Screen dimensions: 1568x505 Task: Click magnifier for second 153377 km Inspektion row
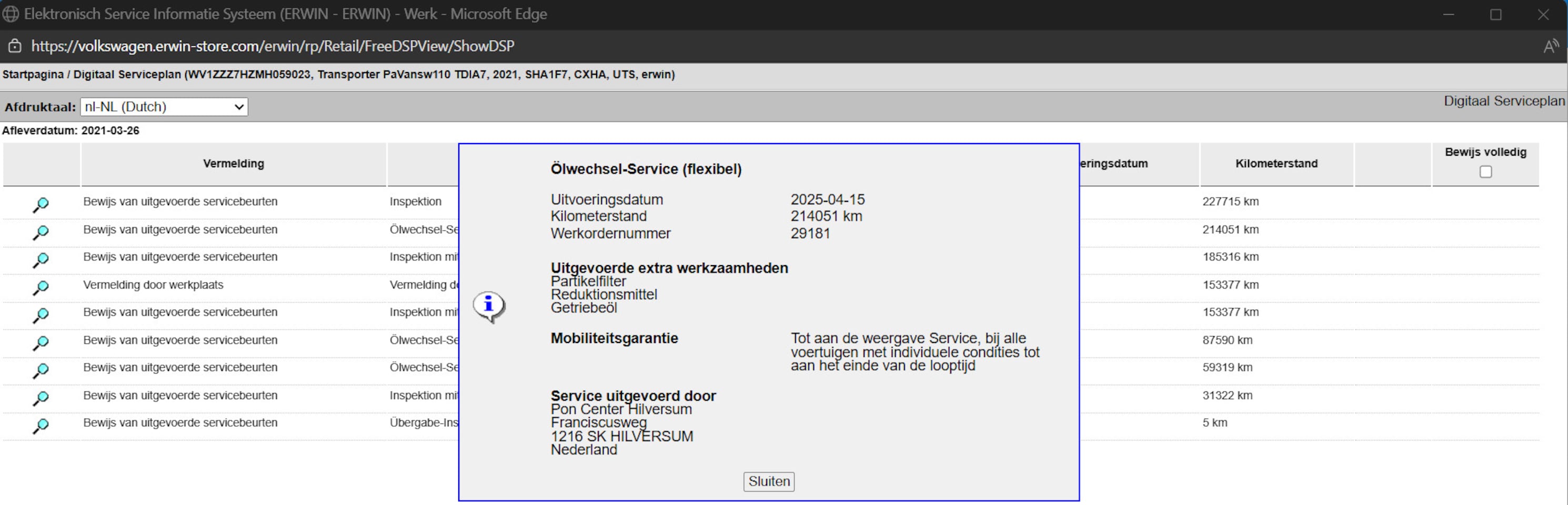41,315
